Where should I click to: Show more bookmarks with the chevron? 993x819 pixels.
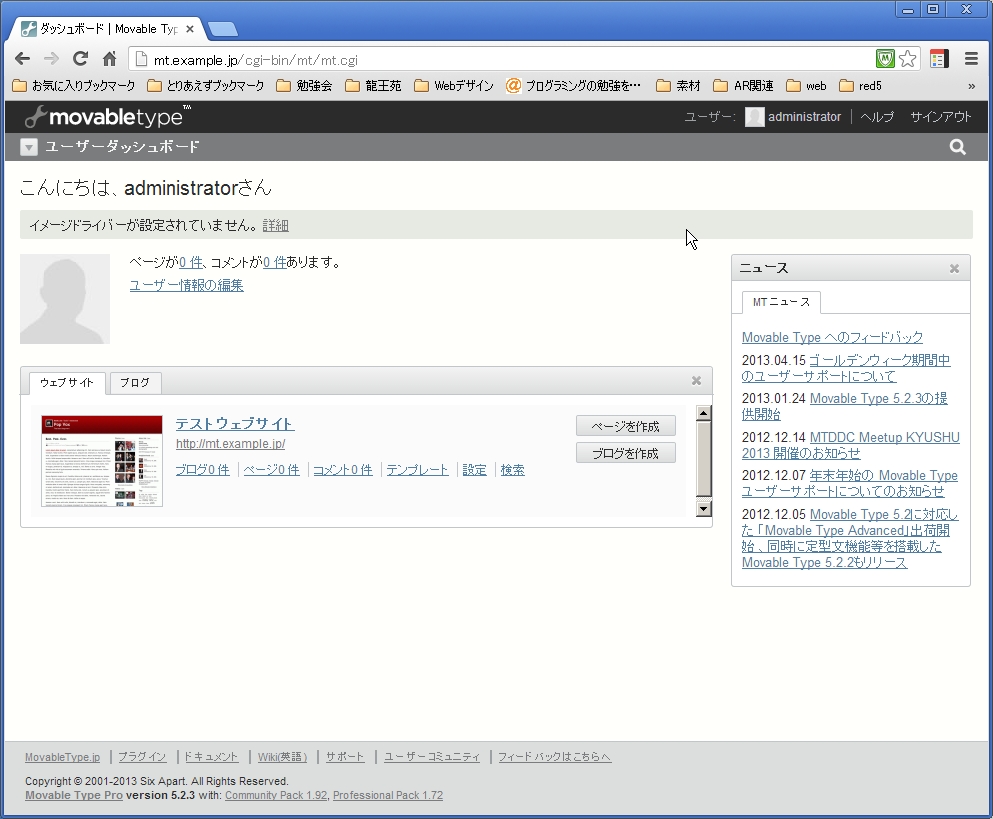click(971, 86)
